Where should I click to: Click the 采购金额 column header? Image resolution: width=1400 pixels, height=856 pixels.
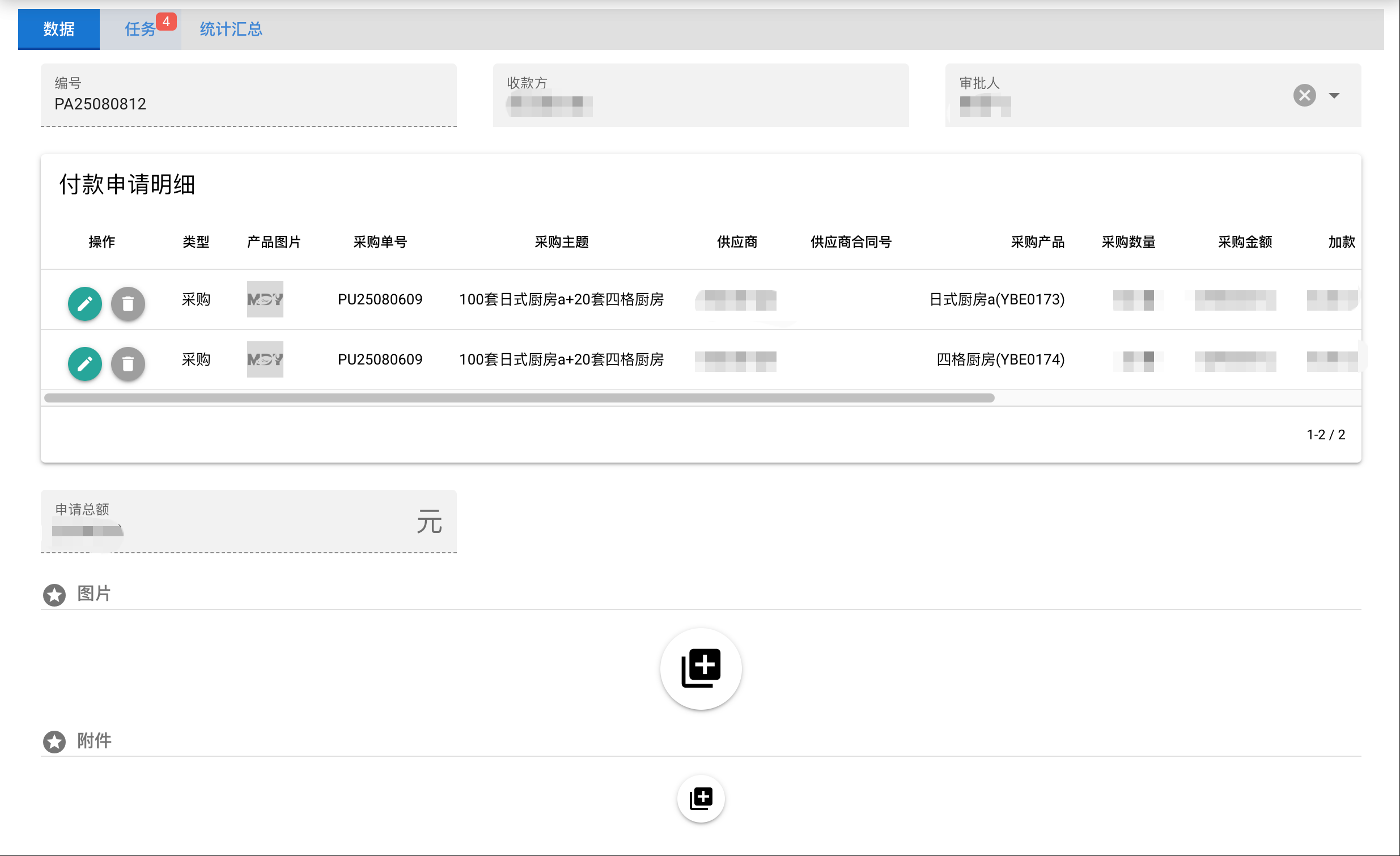point(1244,241)
